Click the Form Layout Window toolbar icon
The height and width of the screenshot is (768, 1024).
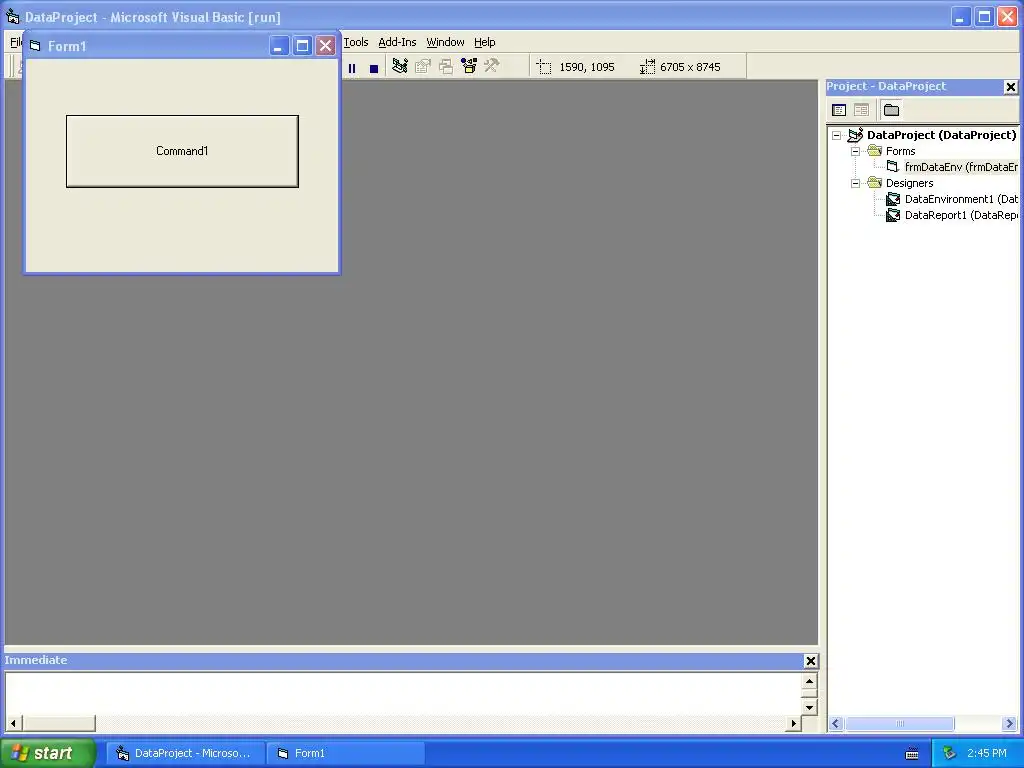pyautogui.click(x=446, y=66)
